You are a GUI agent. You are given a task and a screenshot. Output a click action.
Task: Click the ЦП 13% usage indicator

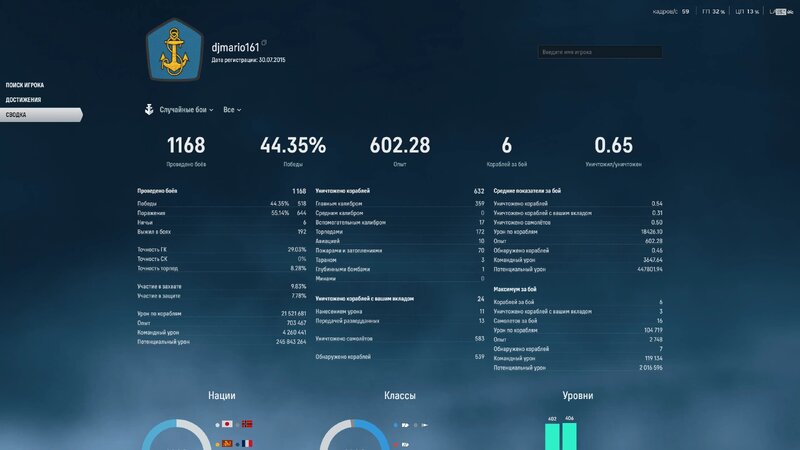(747, 12)
